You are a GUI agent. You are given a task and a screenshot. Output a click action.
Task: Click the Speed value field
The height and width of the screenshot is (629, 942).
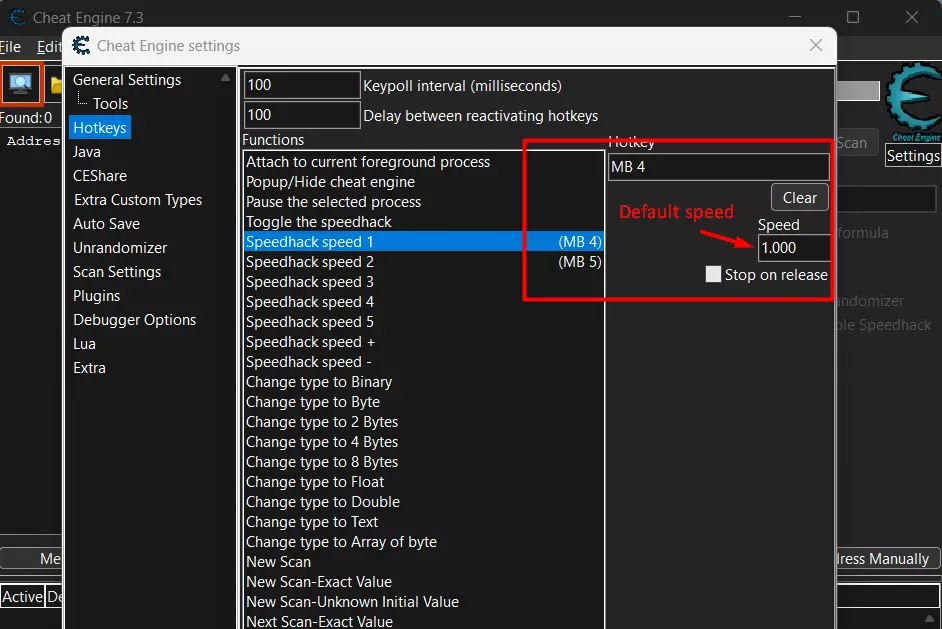[x=794, y=248]
